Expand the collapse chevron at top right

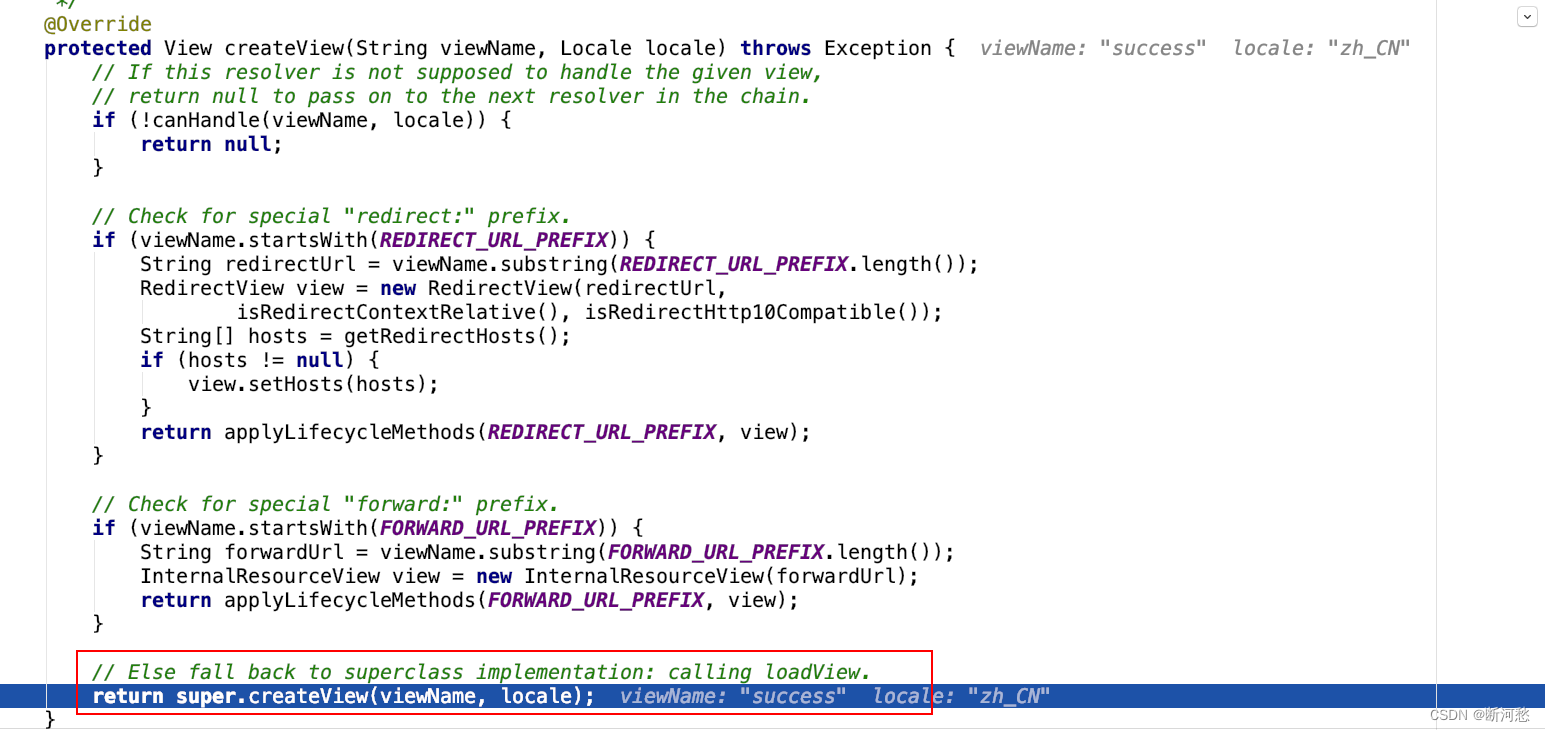click(1526, 16)
